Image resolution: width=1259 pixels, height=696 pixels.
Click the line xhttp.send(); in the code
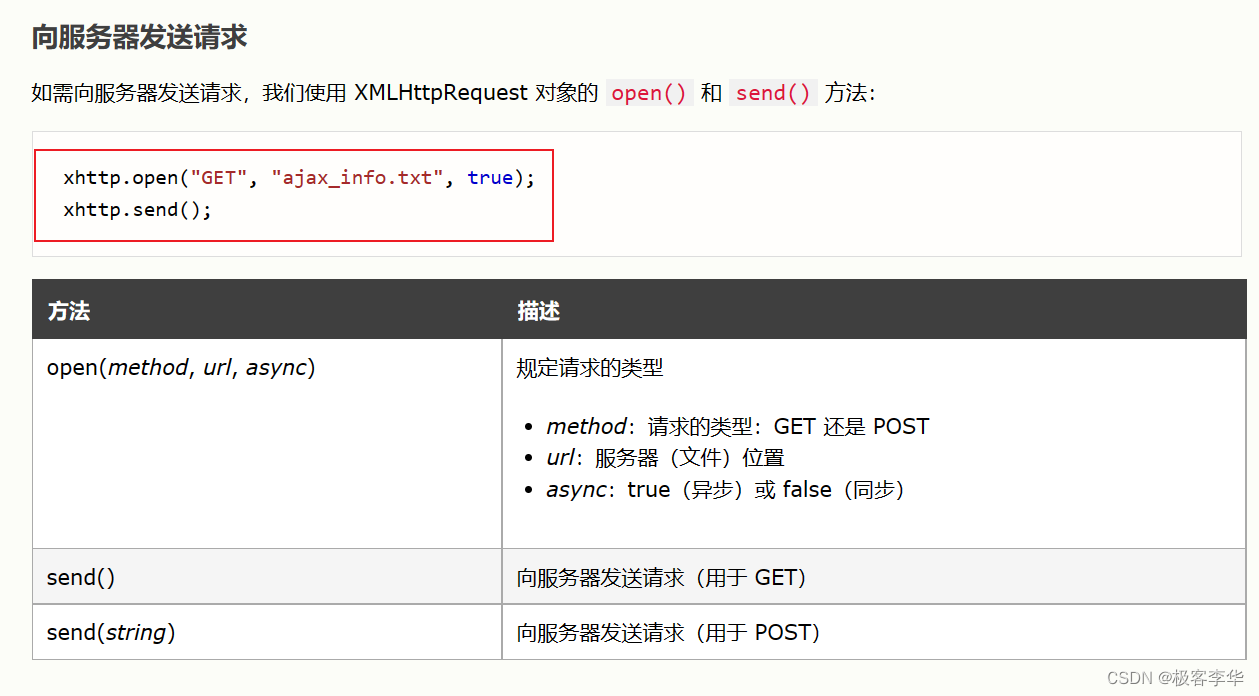[143, 209]
